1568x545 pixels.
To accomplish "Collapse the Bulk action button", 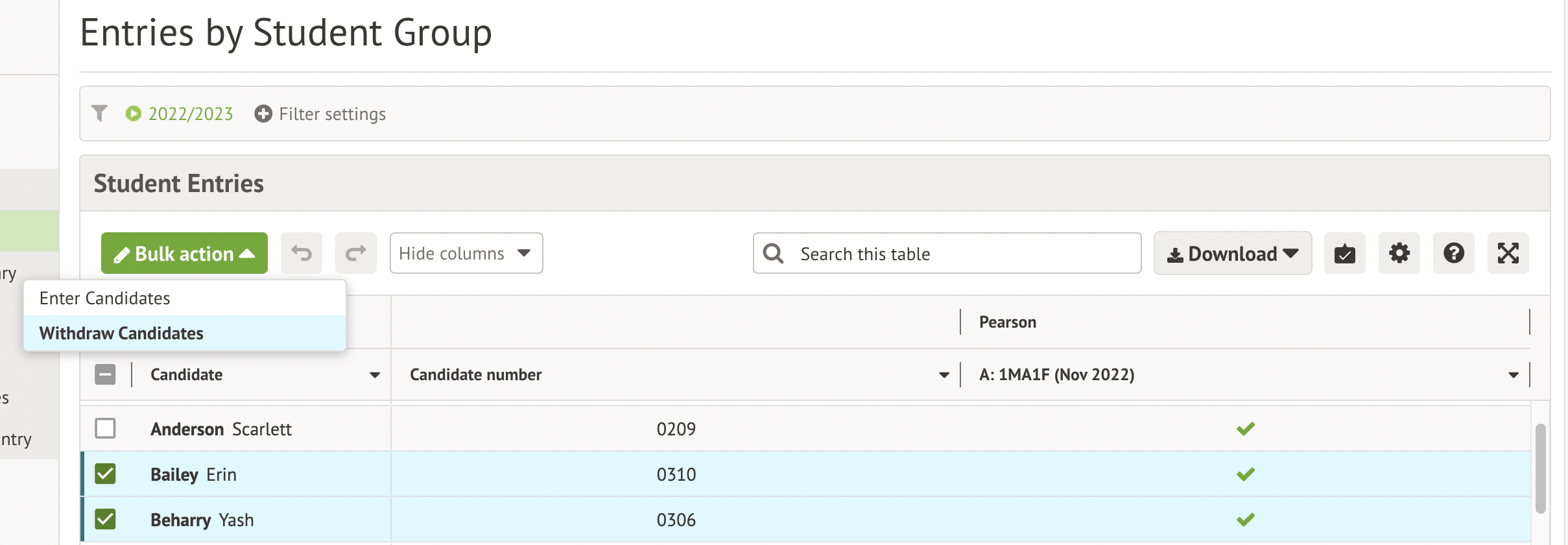I will 184,253.
